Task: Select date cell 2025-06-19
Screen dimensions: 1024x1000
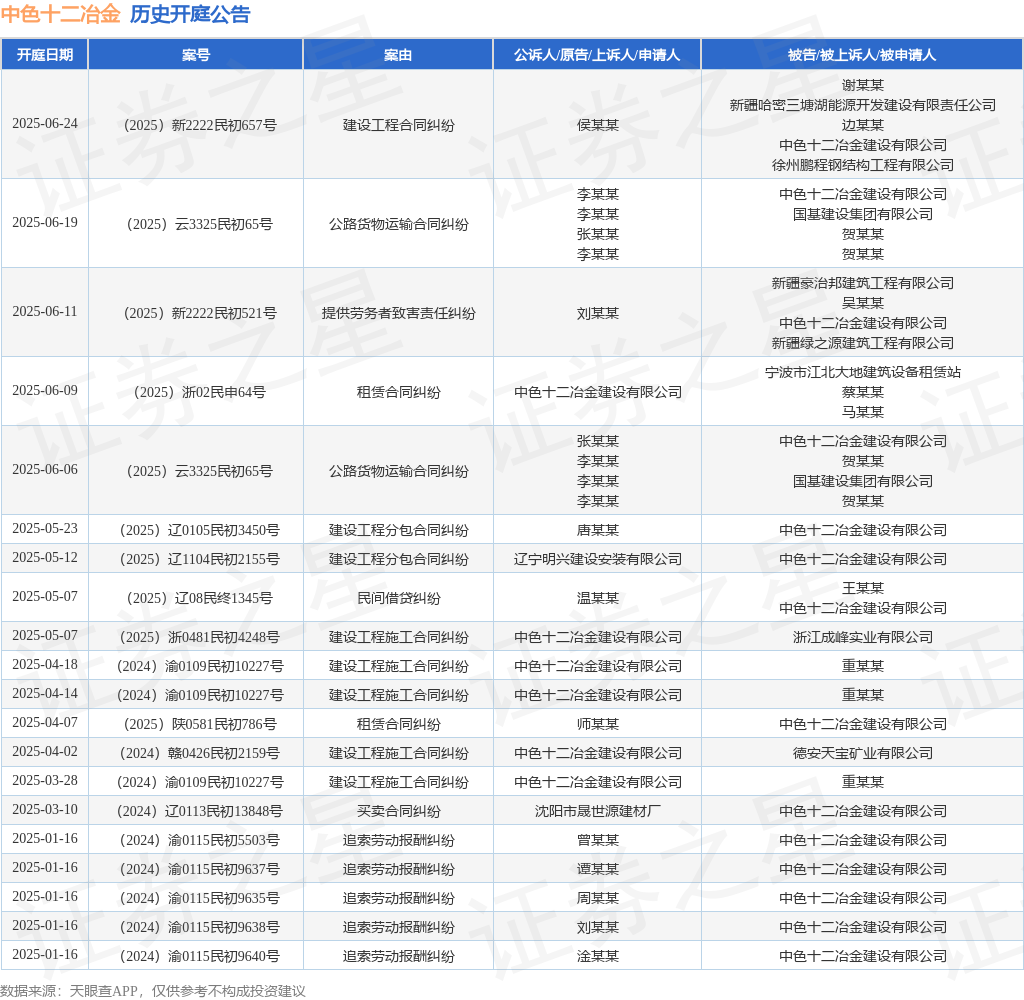Action: point(45,223)
